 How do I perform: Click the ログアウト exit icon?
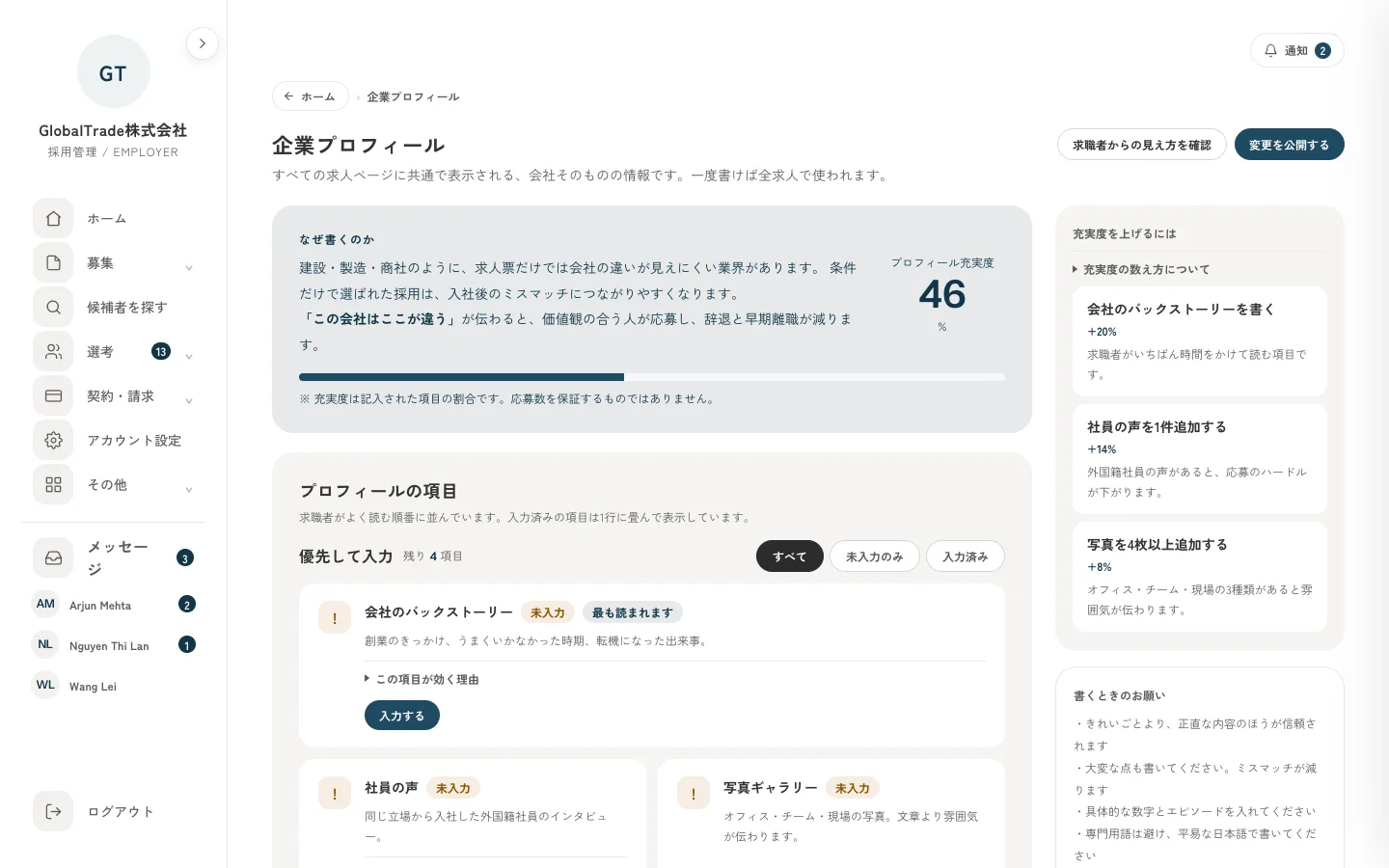[53, 811]
